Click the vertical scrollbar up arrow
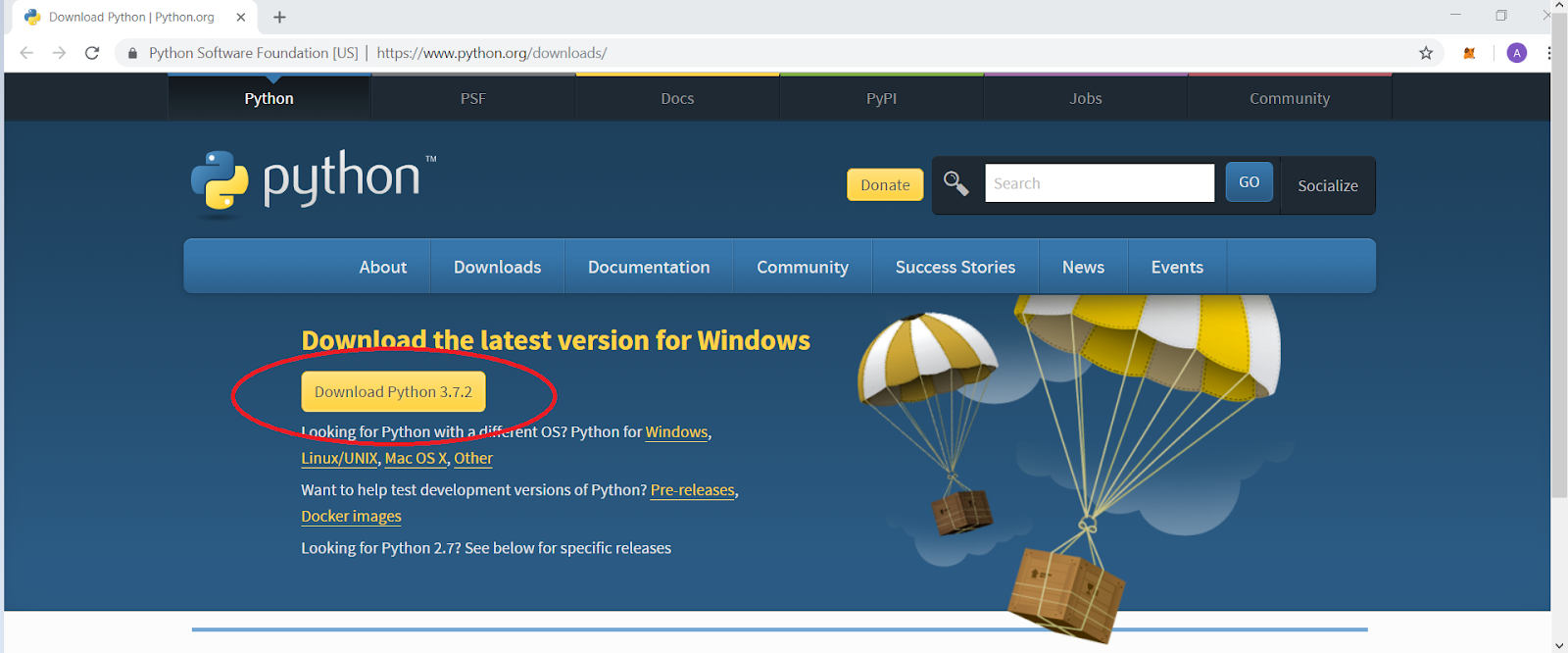Viewport: 1568px width, 653px height. [x=1559, y=7]
